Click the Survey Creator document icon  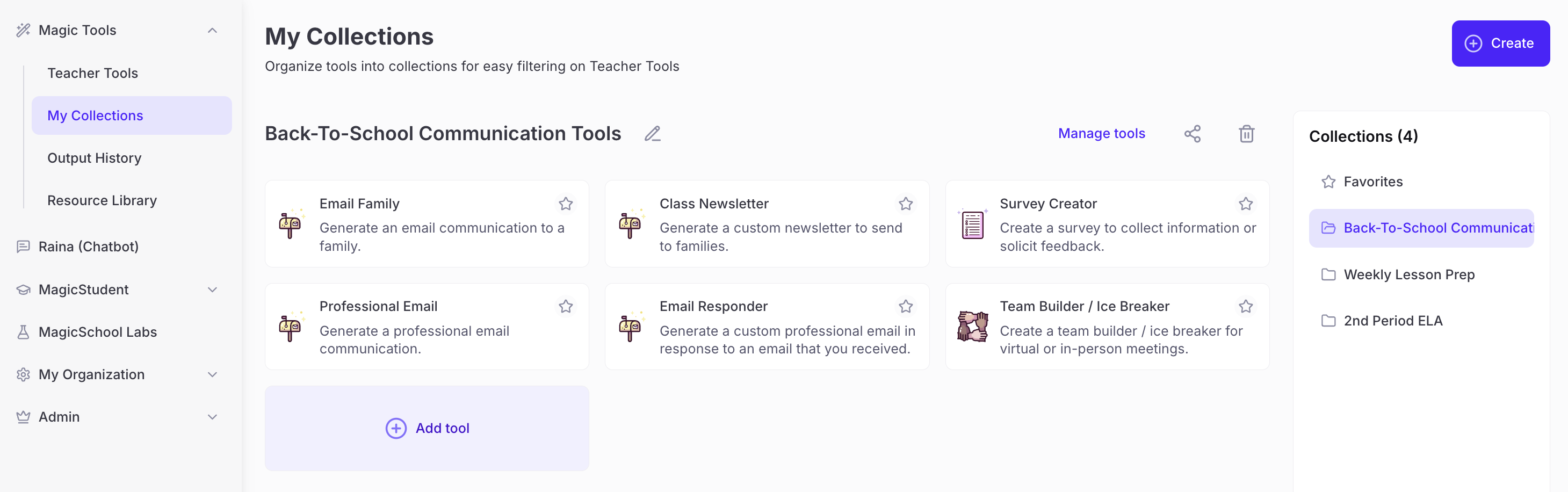[x=972, y=224]
